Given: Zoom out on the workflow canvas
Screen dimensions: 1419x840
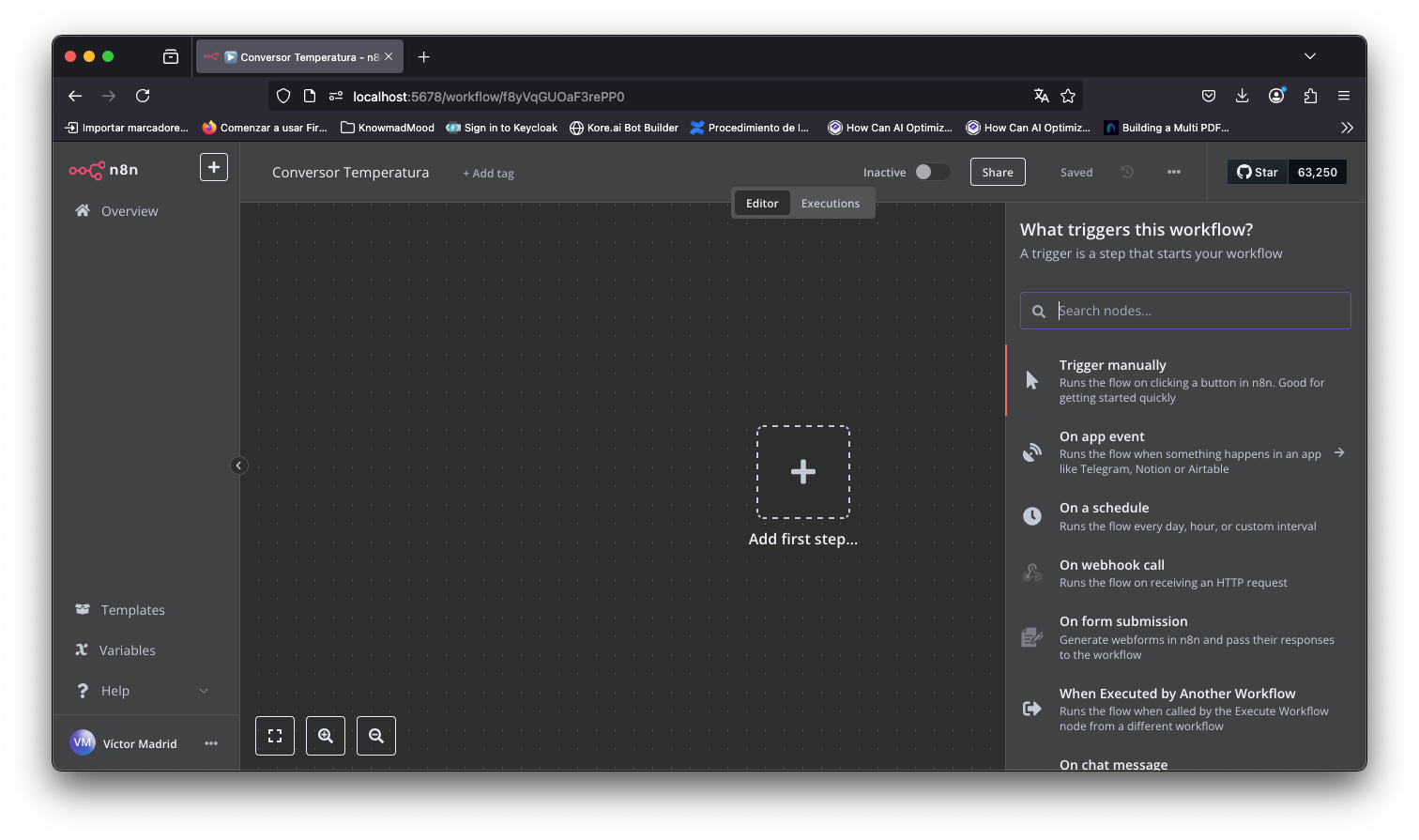Looking at the screenshot, I should tap(376, 736).
